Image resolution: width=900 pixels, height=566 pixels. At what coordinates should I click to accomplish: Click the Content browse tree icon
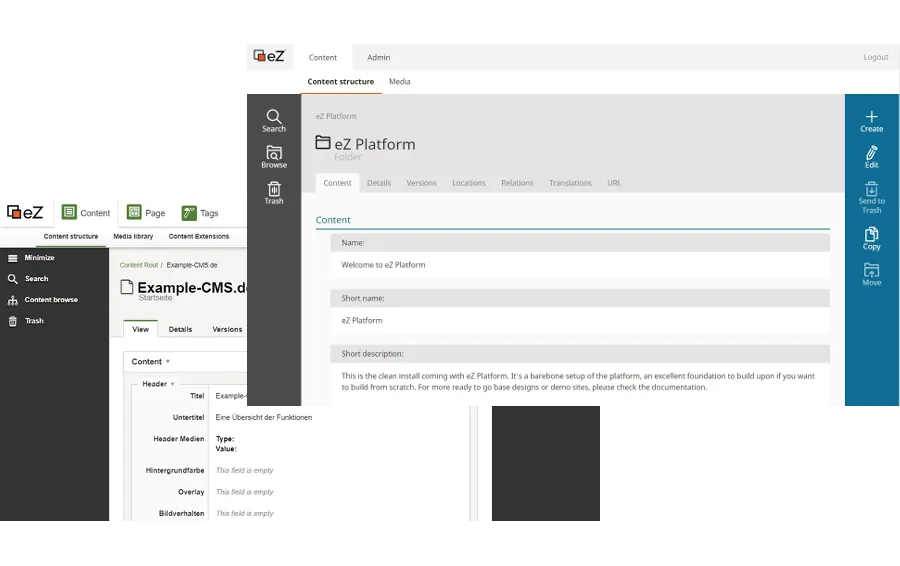13,300
